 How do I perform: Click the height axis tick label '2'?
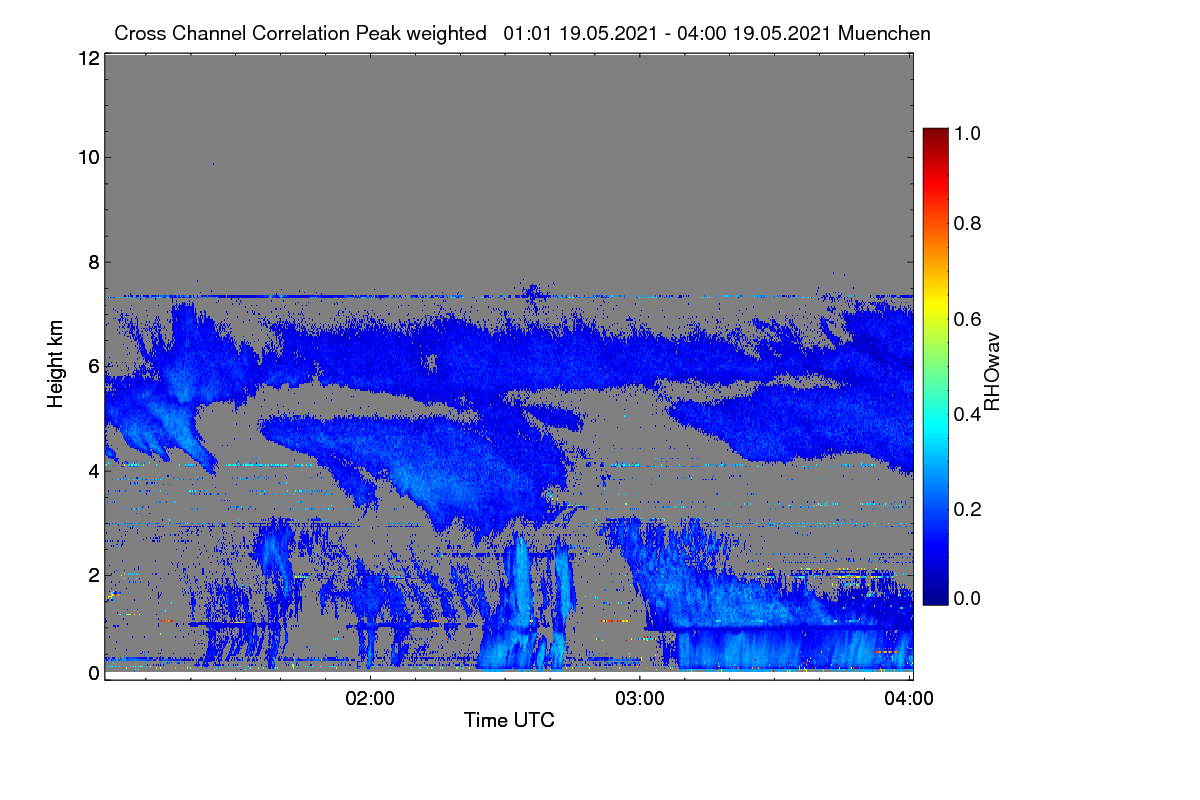click(93, 575)
